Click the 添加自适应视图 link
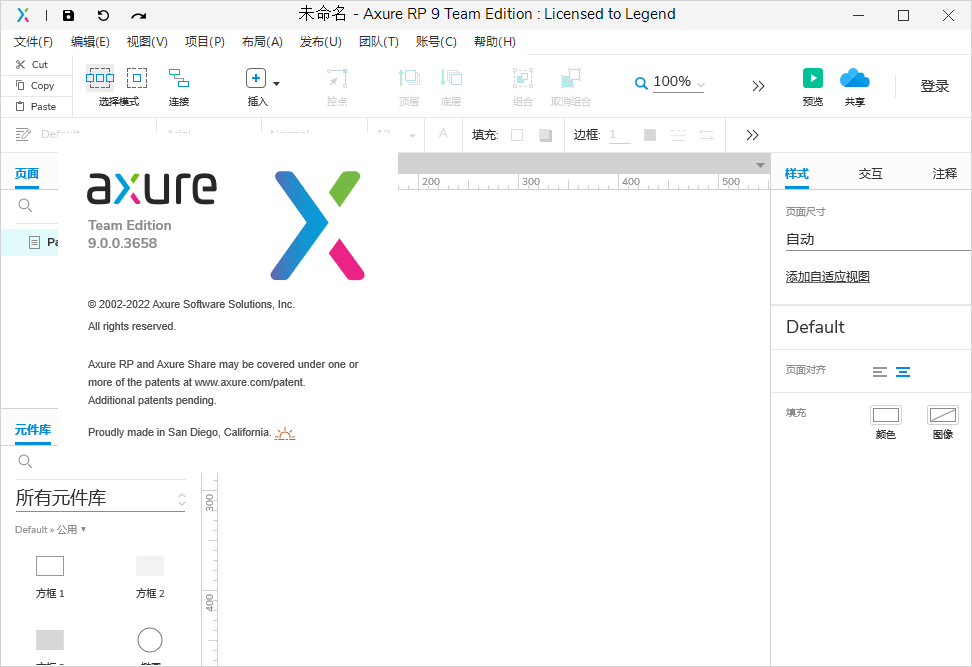The width and height of the screenshot is (972, 667). pos(828,277)
